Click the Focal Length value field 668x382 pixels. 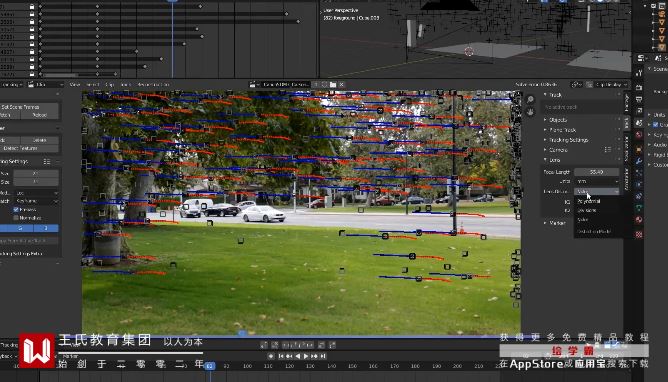coord(596,172)
